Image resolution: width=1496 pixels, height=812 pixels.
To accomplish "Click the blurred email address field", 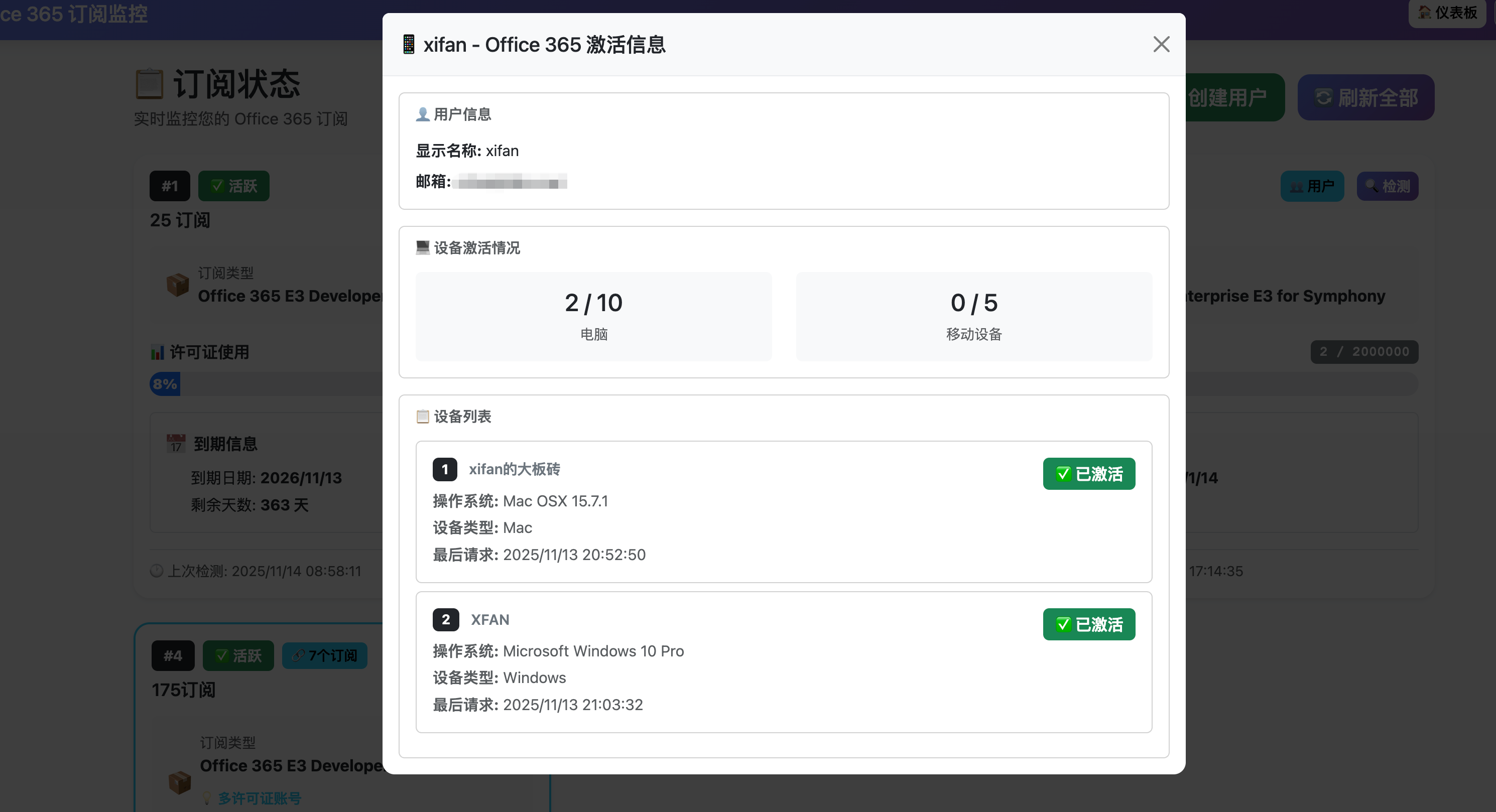I will pos(510,182).
